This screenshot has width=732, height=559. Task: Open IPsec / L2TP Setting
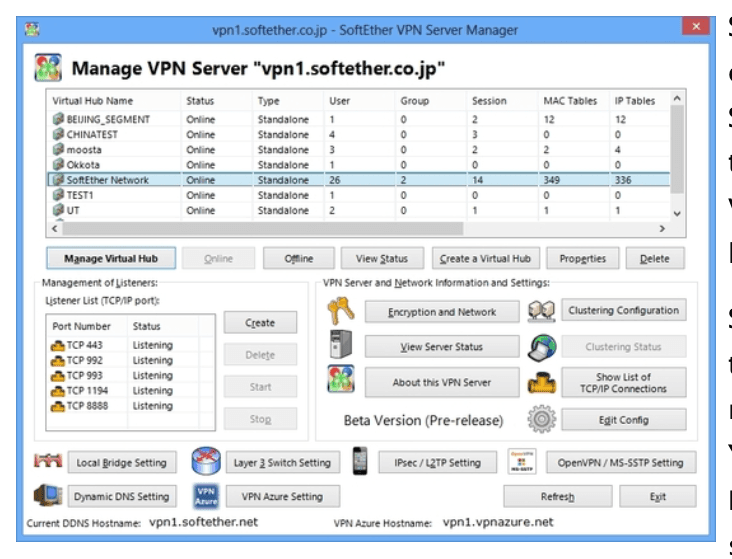pyautogui.click(x=437, y=462)
